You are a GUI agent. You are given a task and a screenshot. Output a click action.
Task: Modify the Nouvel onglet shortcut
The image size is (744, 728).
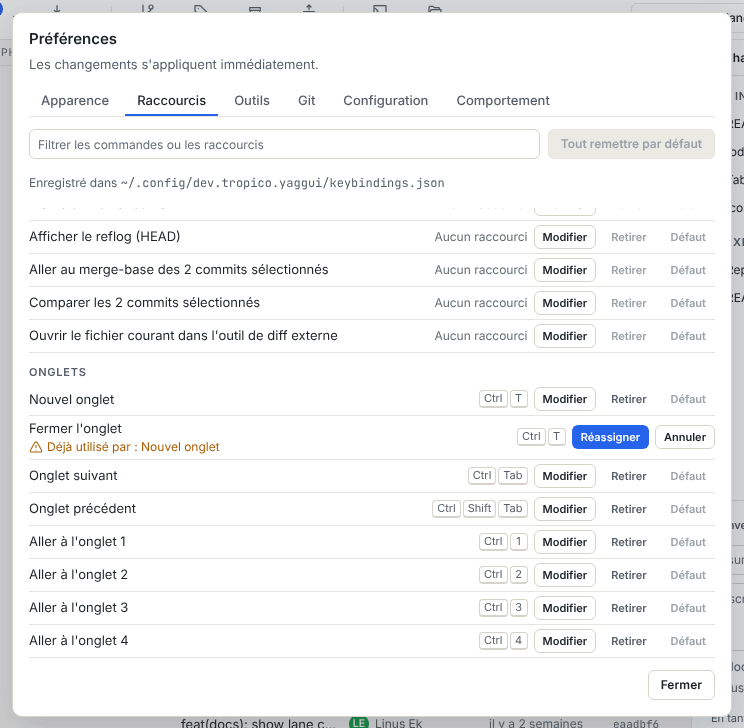coord(565,399)
